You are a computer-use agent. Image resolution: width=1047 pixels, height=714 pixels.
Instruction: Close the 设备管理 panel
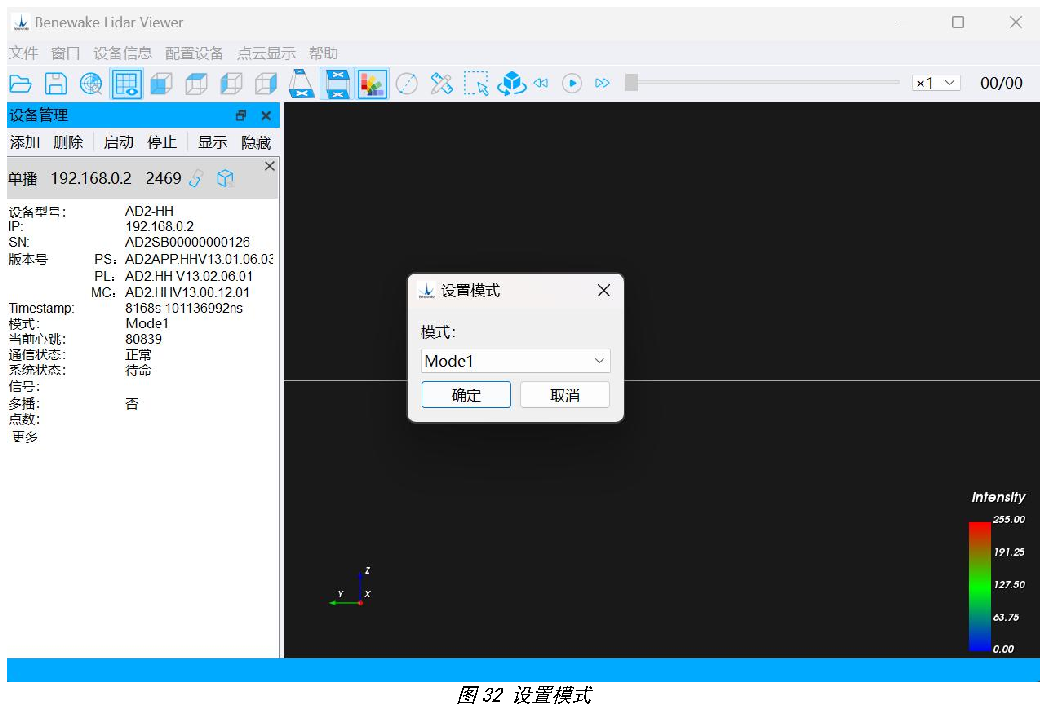tap(266, 116)
